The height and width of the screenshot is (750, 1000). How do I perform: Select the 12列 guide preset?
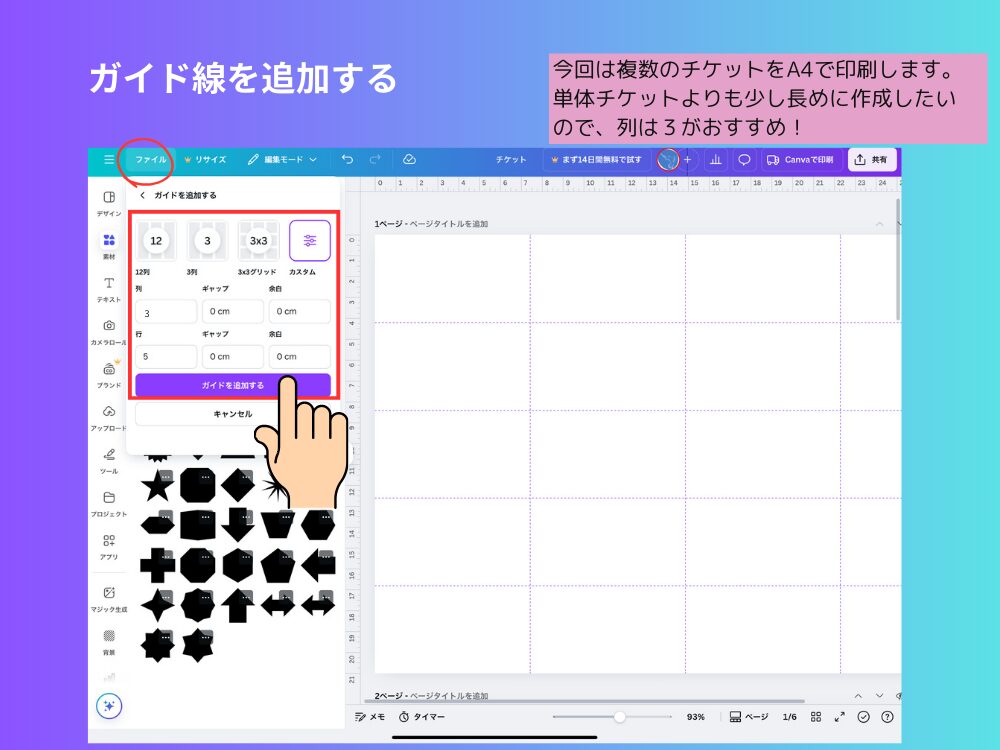pos(156,240)
